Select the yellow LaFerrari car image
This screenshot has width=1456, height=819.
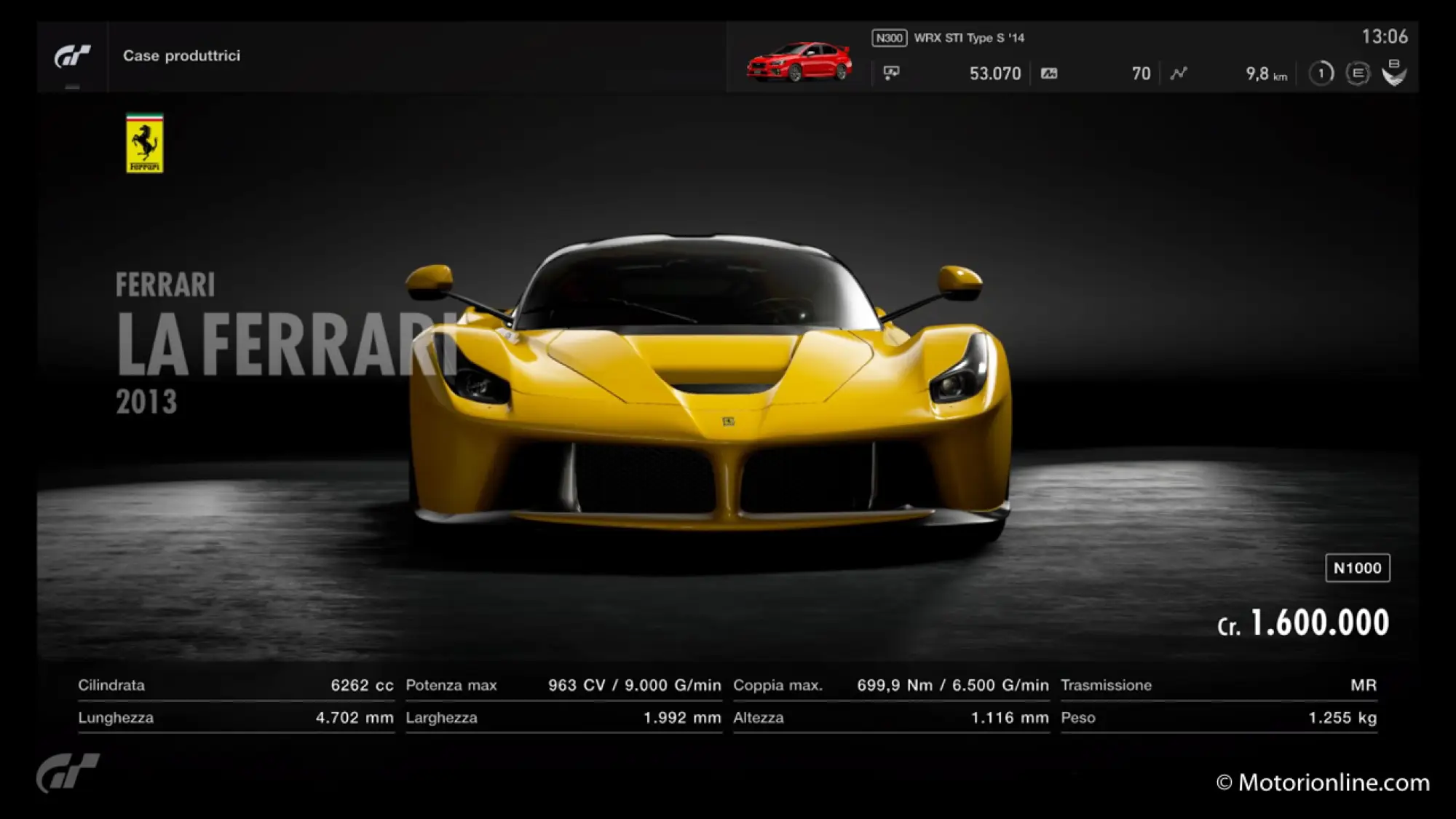(x=710, y=386)
